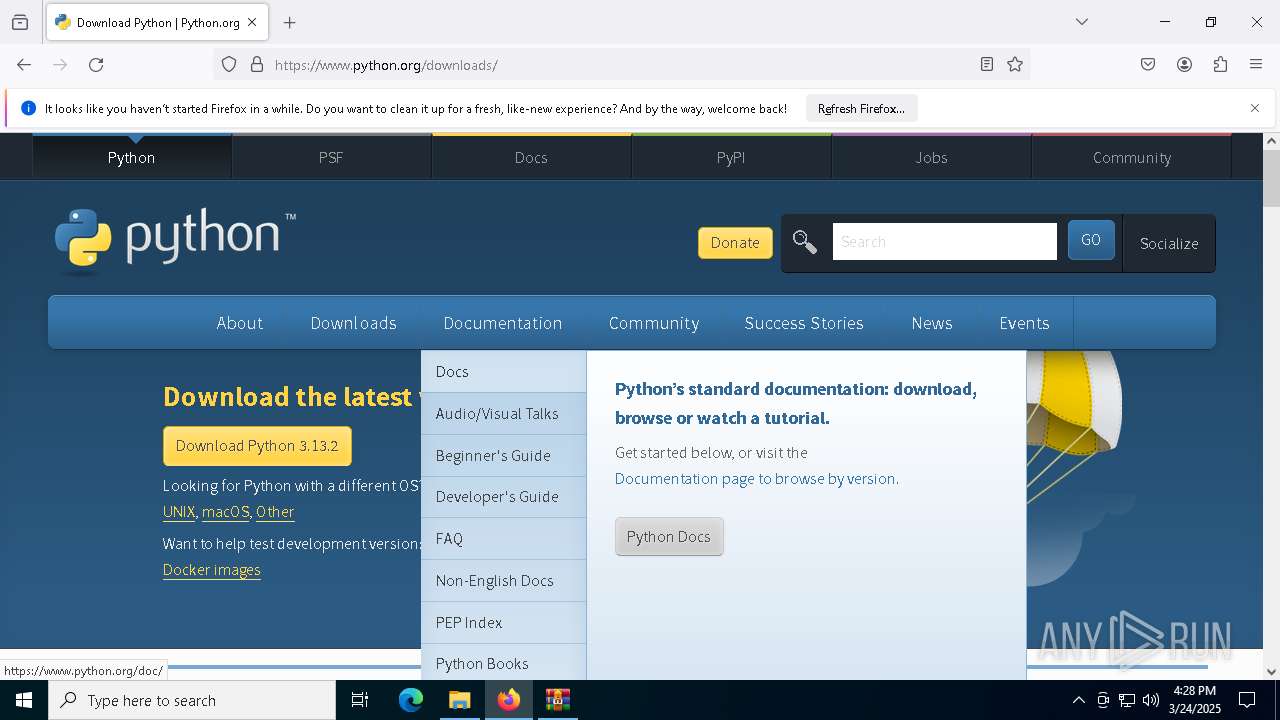Go back to the previous page
The width and height of the screenshot is (1280, 720).
click(24, 65)
